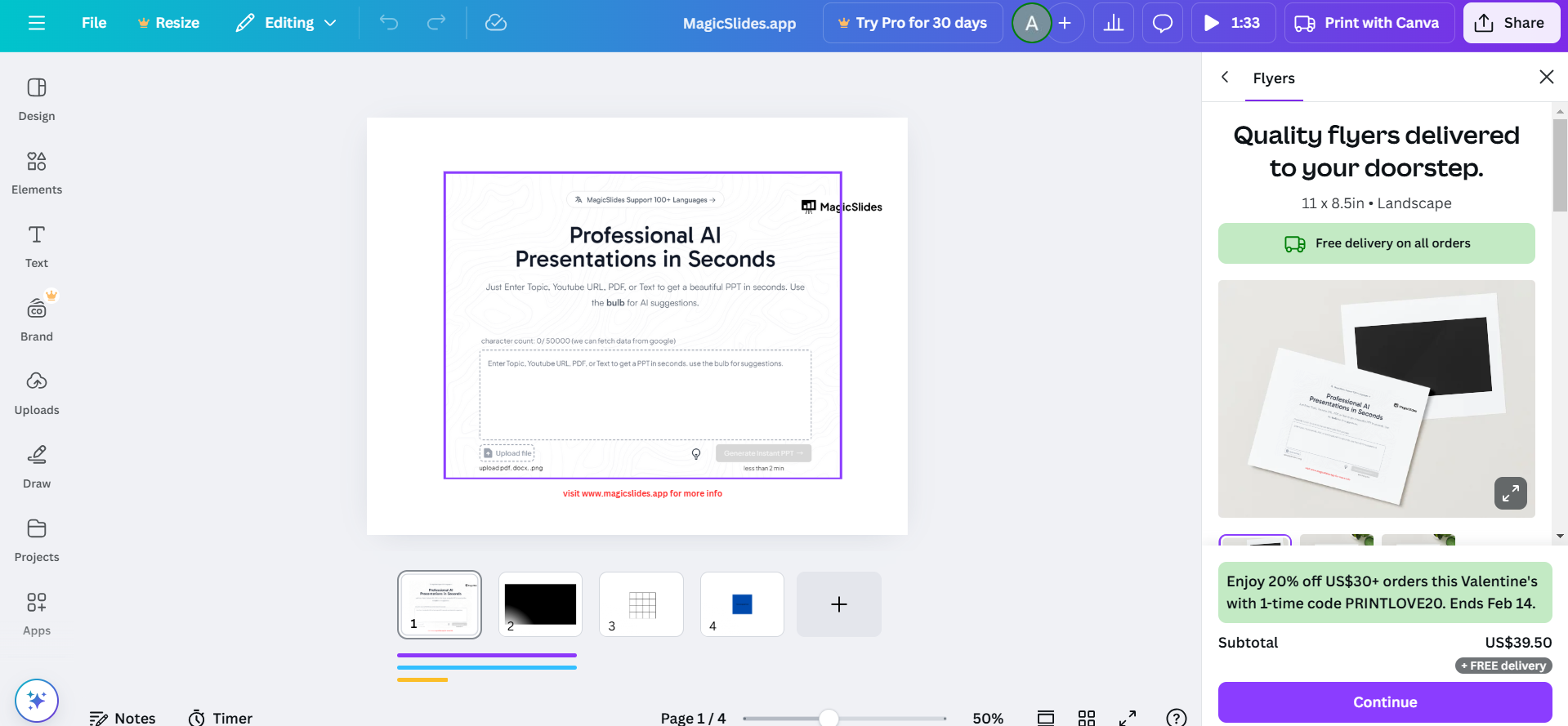Click the 'Generate Instant PPT' button in the design
The height and width of the screenshot is (726, 1568).
[763, 453]
